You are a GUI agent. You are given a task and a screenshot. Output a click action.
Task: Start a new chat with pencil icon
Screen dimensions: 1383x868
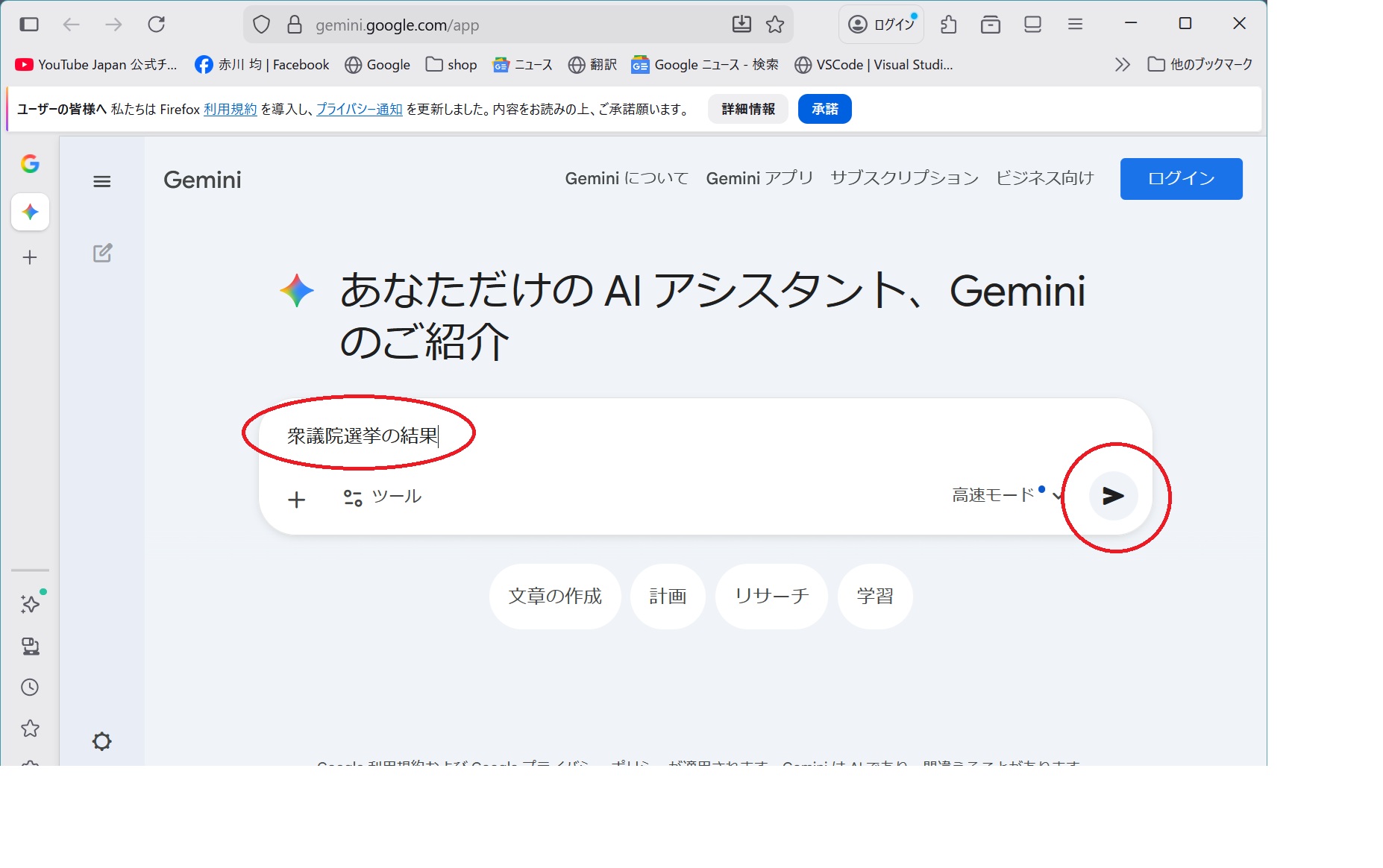click(102, 254)
